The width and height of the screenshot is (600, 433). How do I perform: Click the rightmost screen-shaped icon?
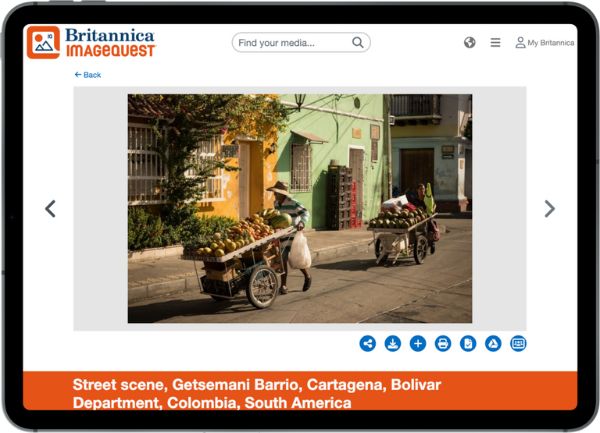point(518,343)
